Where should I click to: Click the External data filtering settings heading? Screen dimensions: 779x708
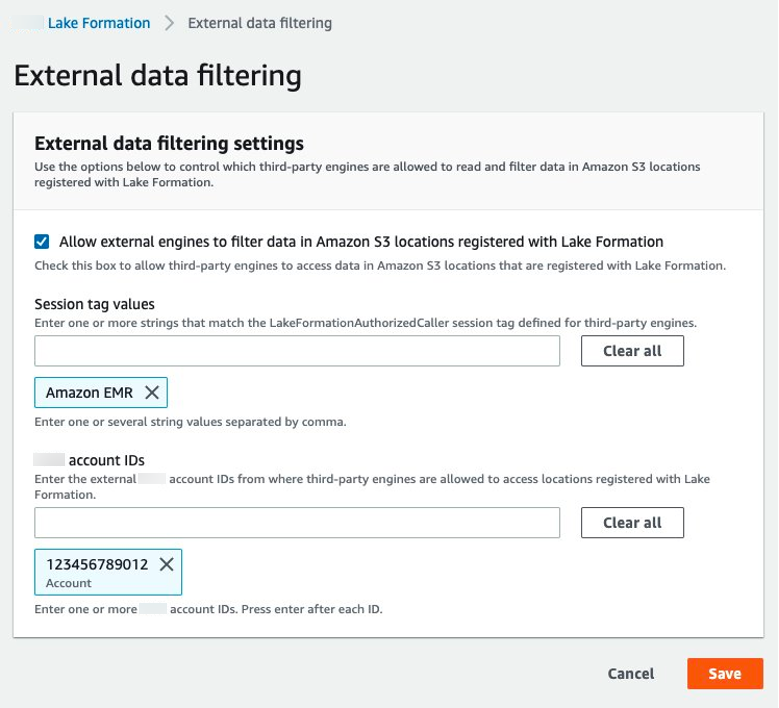click(x=169, y=144)
